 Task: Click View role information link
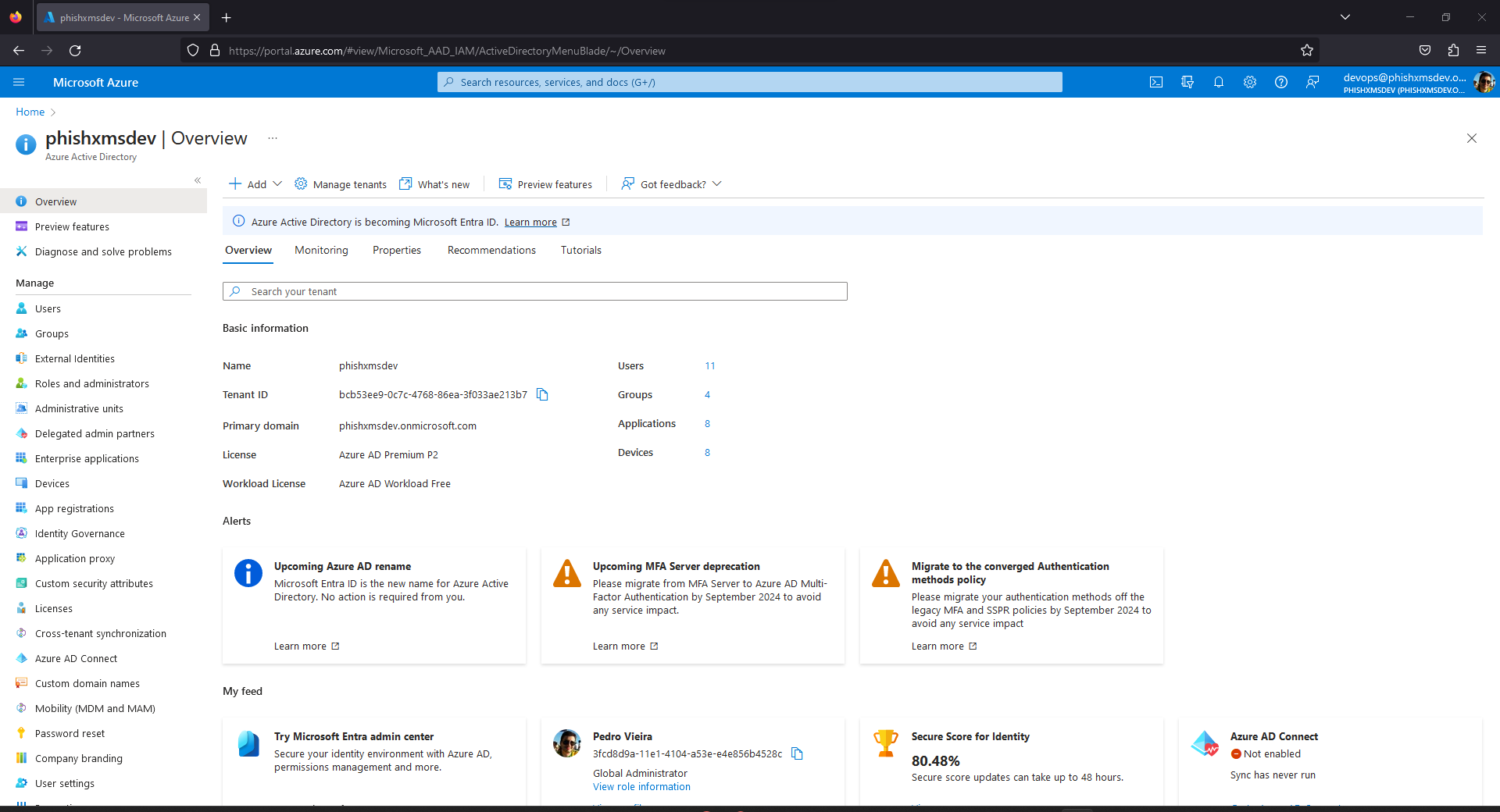point(641,786)
